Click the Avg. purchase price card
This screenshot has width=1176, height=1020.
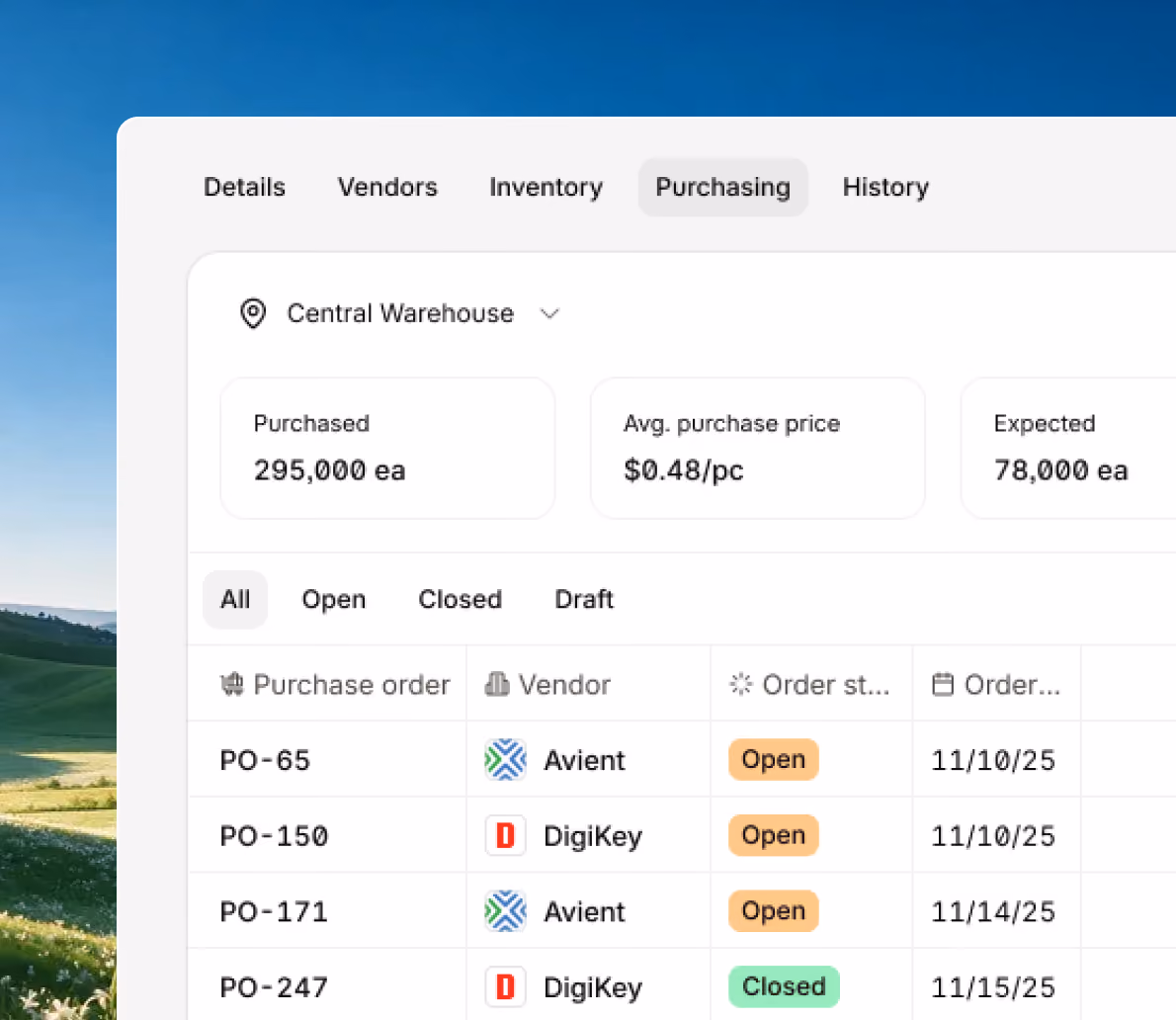(758, 448)
